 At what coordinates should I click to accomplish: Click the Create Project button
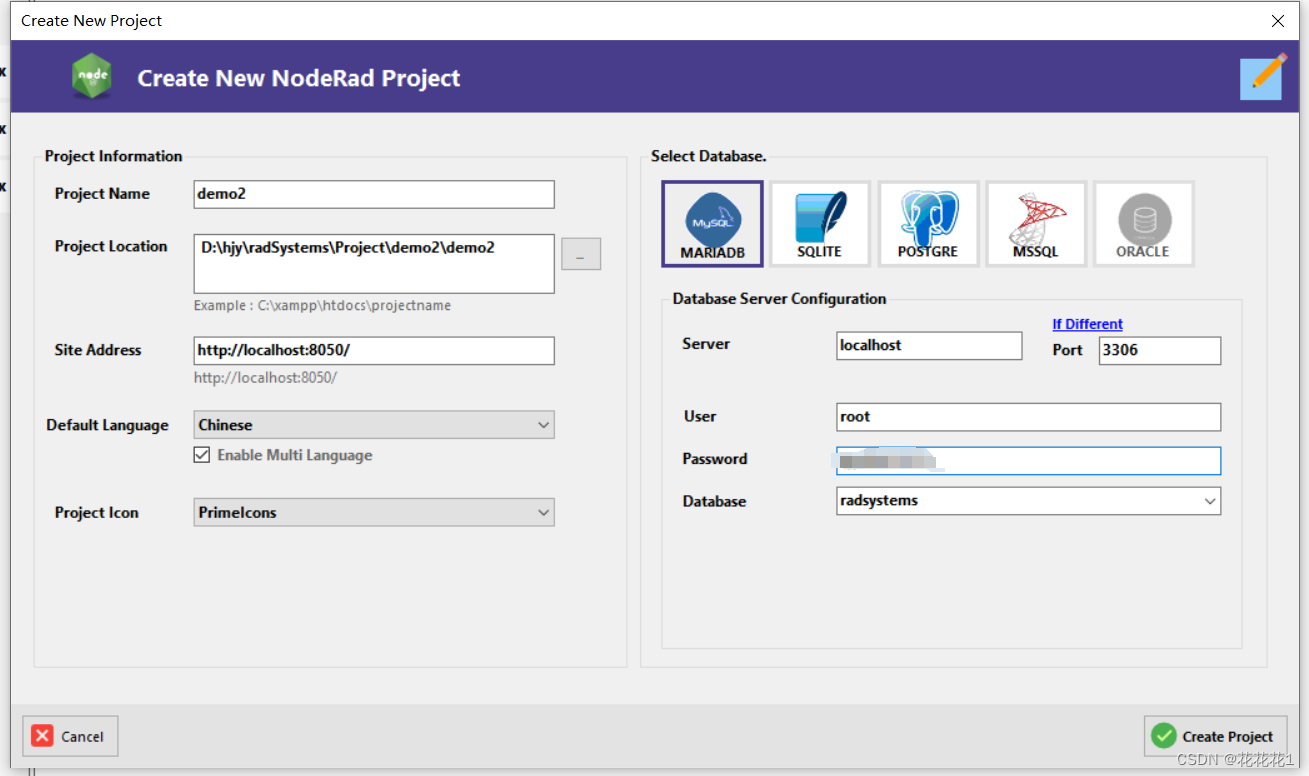[1214, 736]
